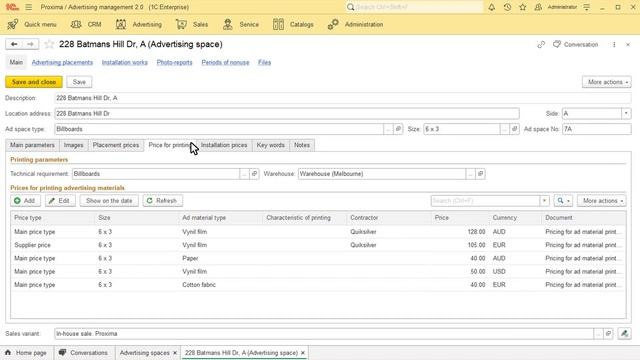Close the advertising space form

click(628, 44)
